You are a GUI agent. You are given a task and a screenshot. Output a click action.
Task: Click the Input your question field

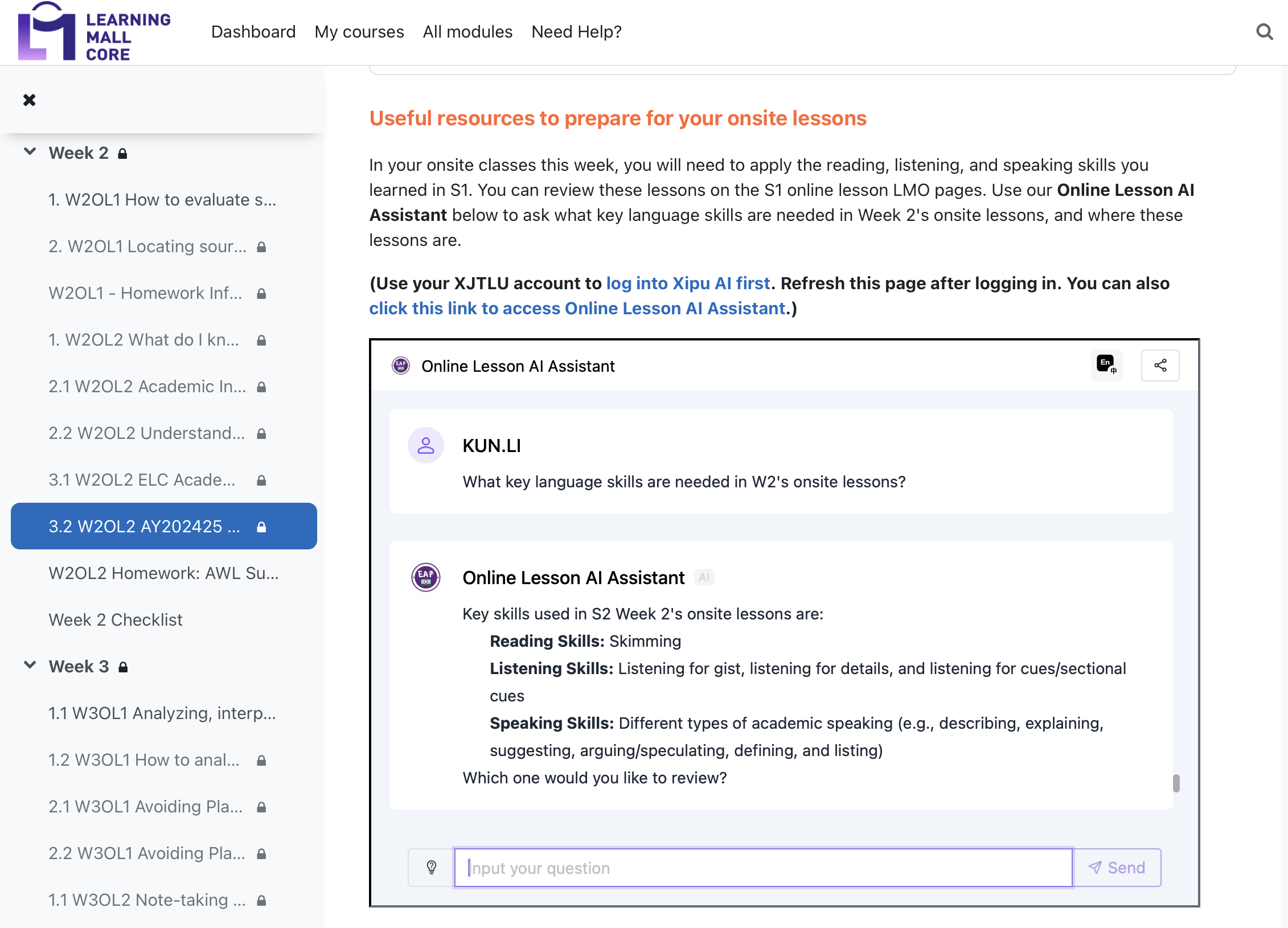tap(763, 867)
